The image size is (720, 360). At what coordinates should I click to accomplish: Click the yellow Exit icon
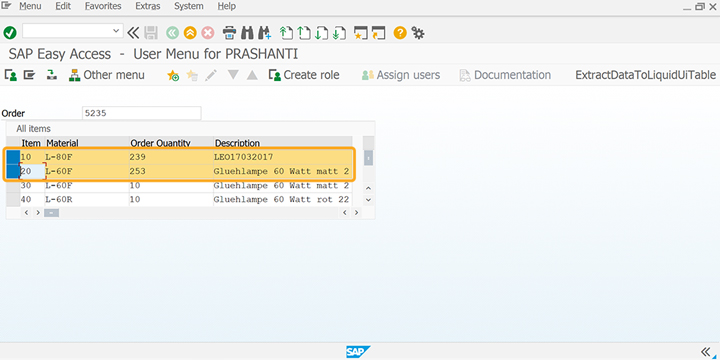190,33
